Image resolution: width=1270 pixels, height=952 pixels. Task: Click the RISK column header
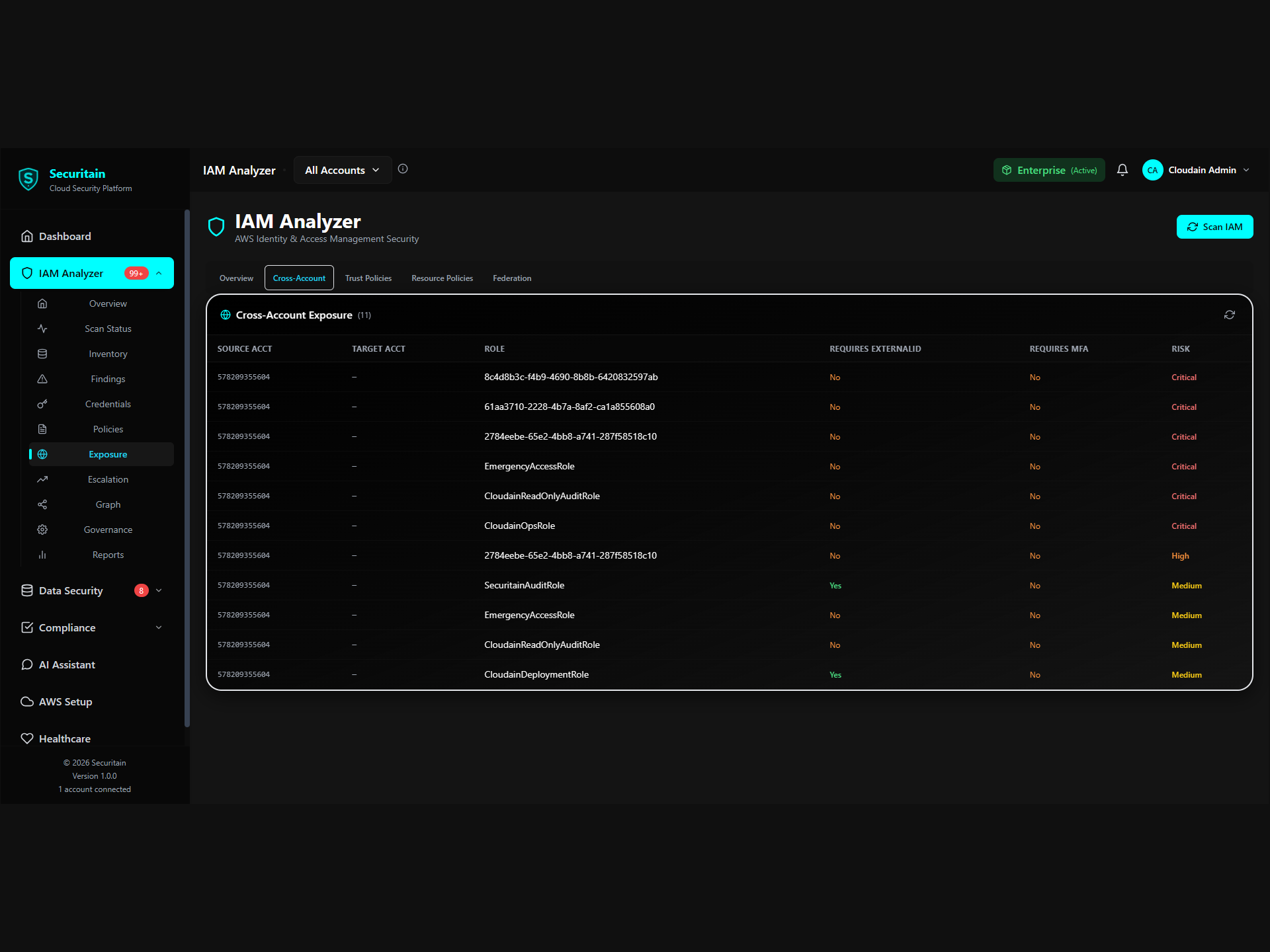pyautogui.click(x=1181, y=348)
